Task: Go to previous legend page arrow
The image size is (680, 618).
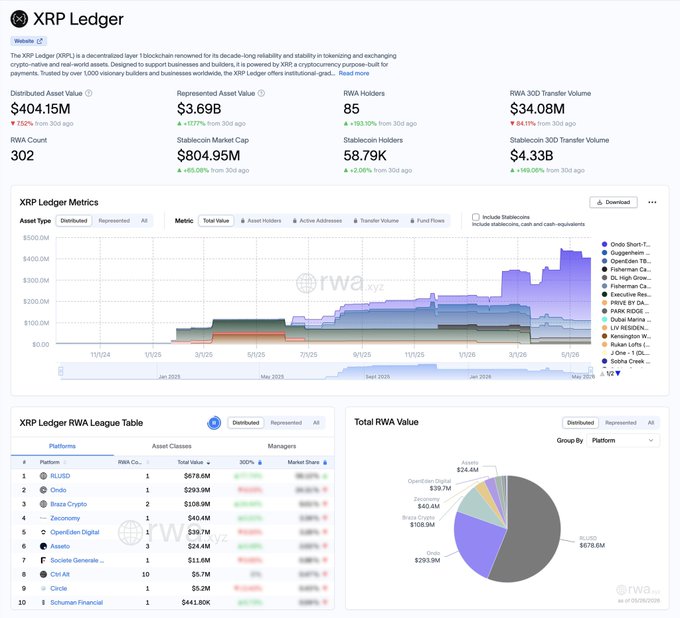Action: pos(602,373)
